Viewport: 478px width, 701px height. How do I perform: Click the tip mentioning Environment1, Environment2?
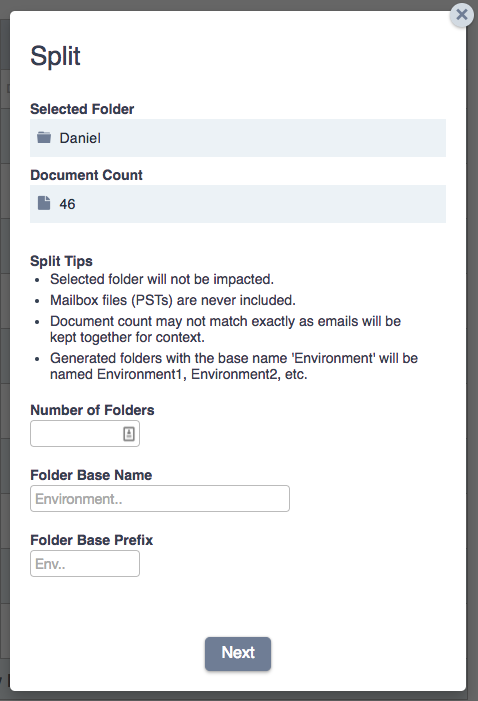click(x=234, y=366)
